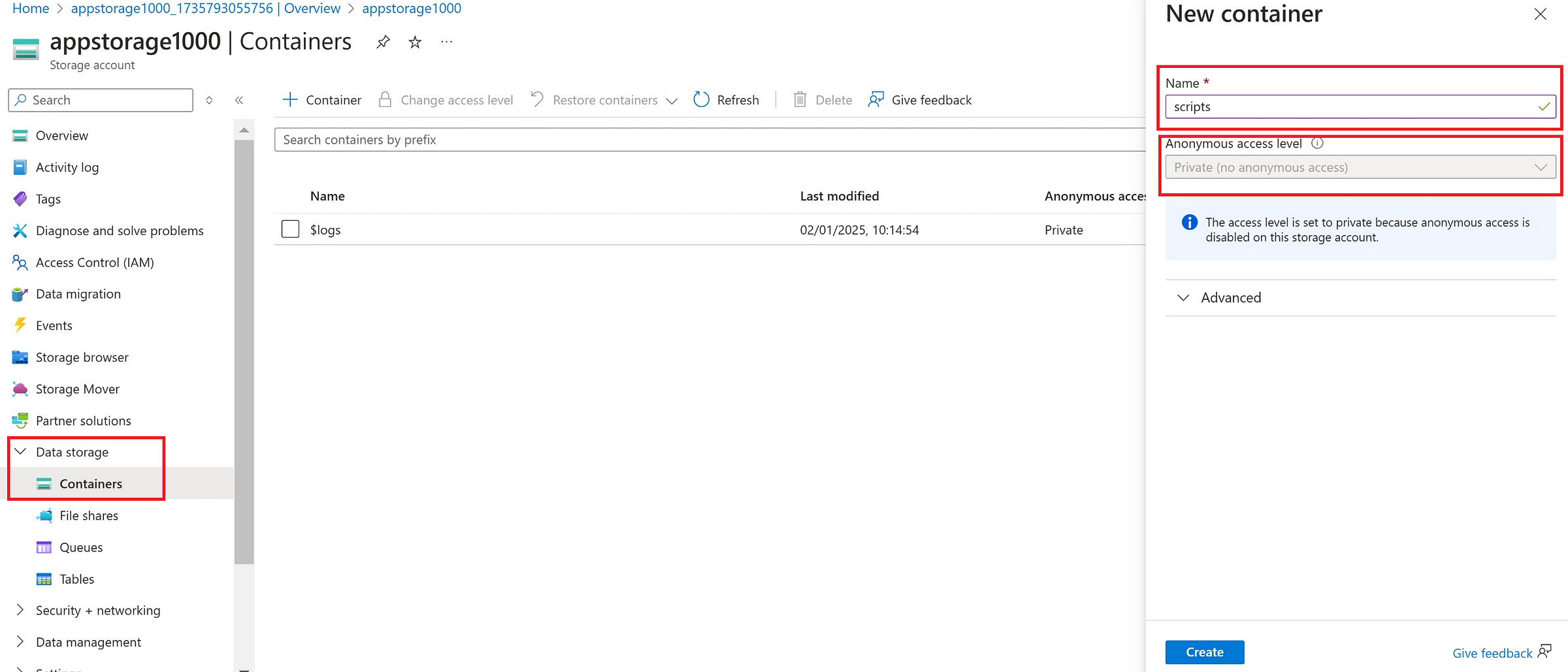Viewport: 1568px width, 672px height.
Task: Click the plus icon to add Container
Action: 289,100
